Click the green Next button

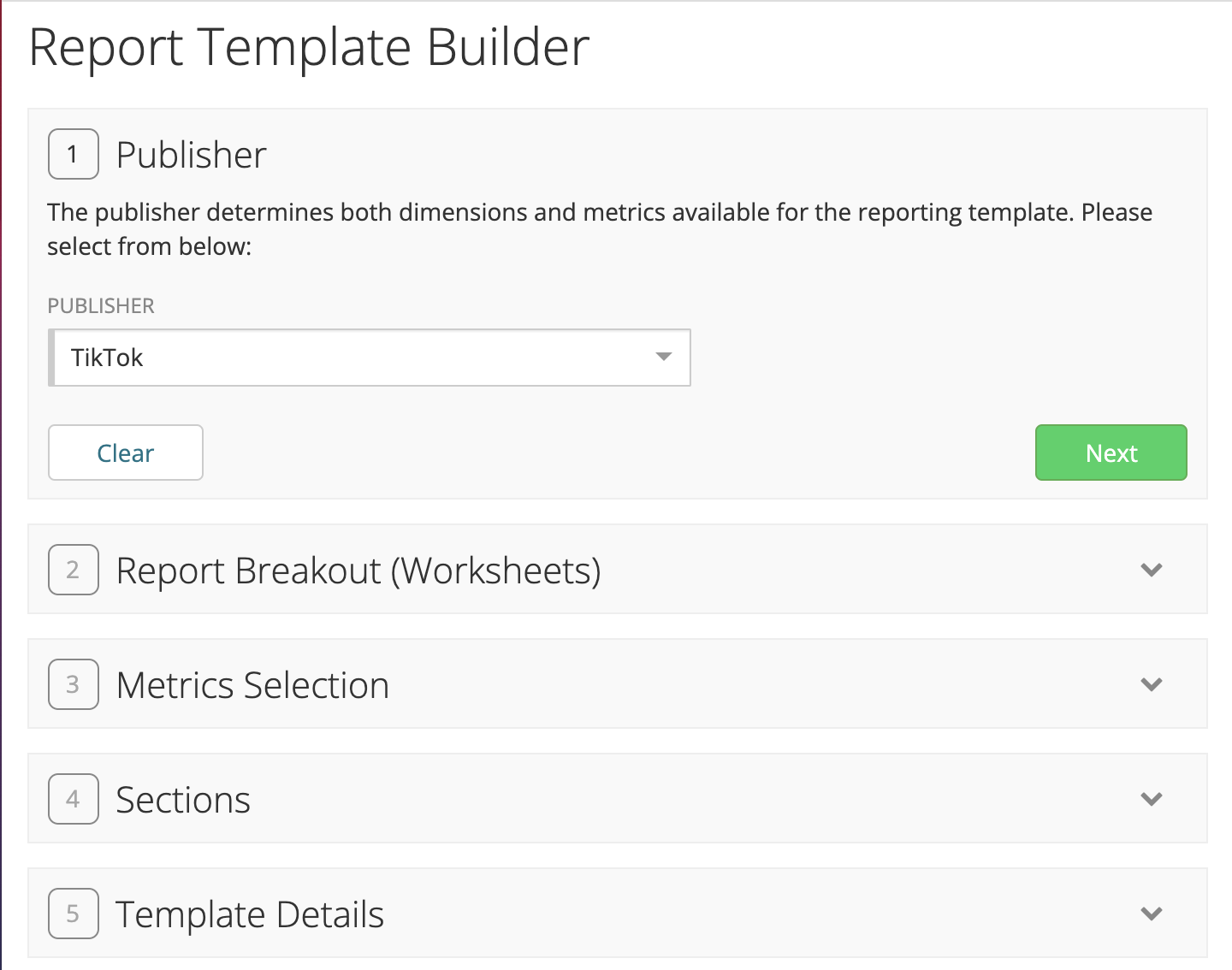tap(1111, 452)
